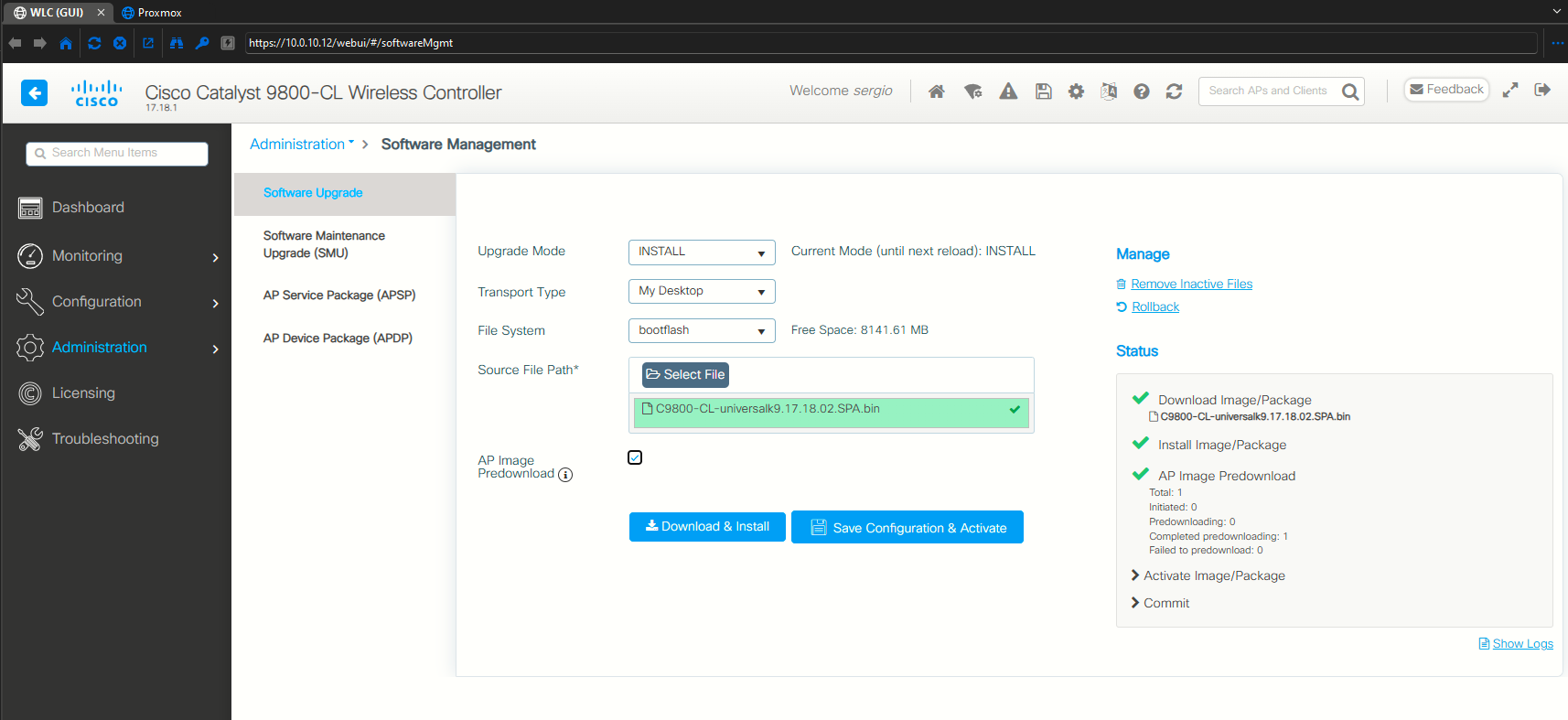This screenshot has width=1568, height=720.
Task: Click the browser forward arrow
Action: click(x=40, y=43)
